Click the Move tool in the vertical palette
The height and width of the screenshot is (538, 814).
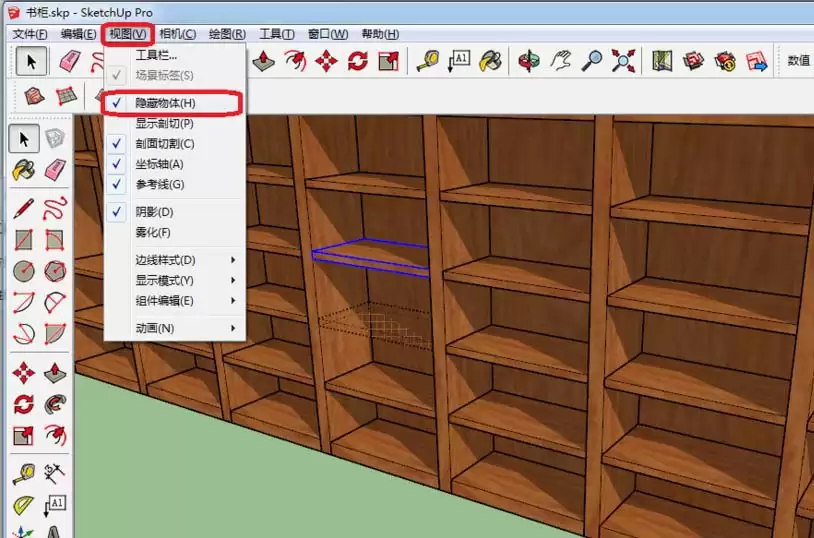coord(24,373)
